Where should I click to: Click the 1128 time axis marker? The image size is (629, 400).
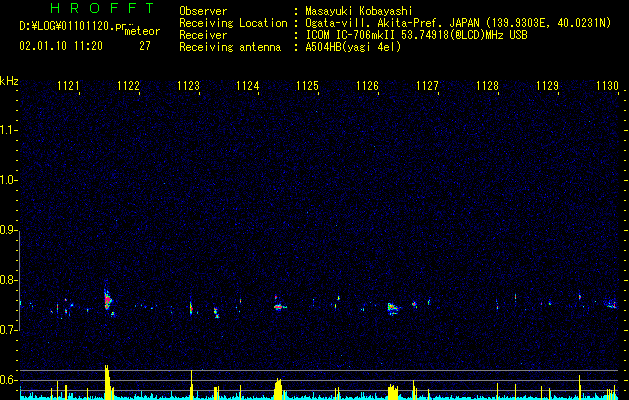[x=487, y=85]
